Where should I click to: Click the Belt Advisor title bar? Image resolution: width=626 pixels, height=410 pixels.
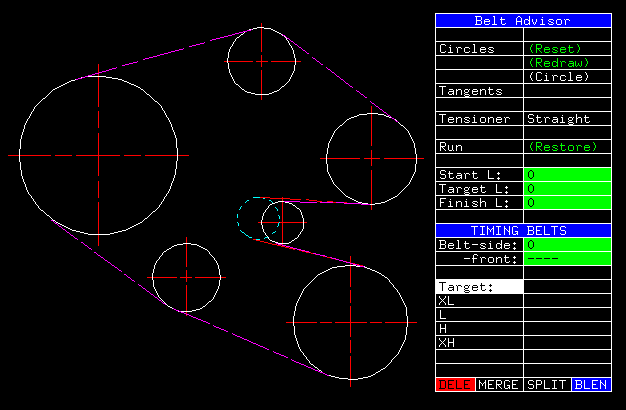523,20
